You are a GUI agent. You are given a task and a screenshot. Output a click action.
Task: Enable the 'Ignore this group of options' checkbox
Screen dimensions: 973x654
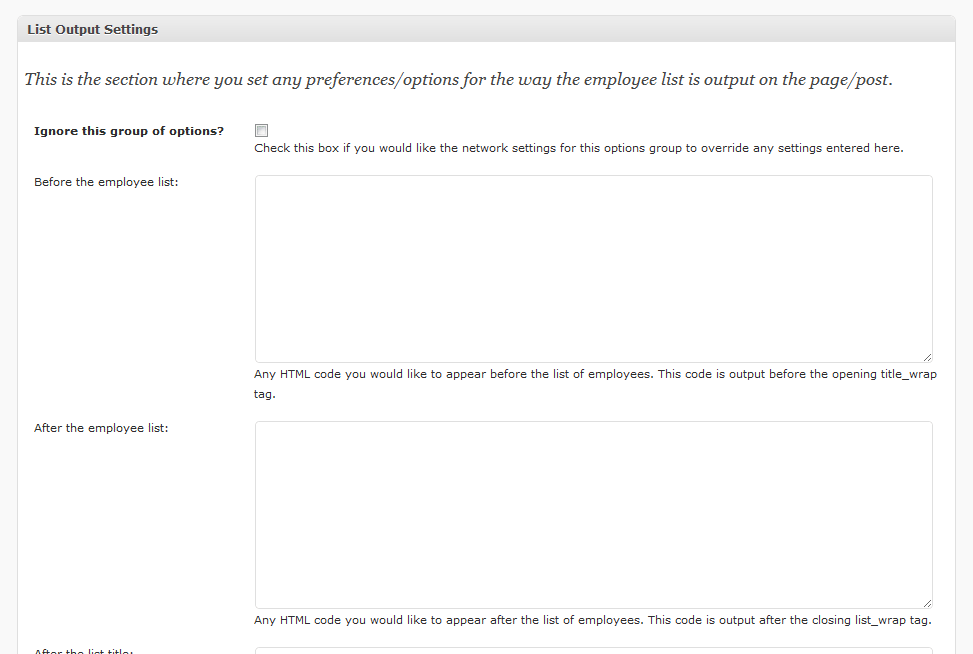point(262,130)
